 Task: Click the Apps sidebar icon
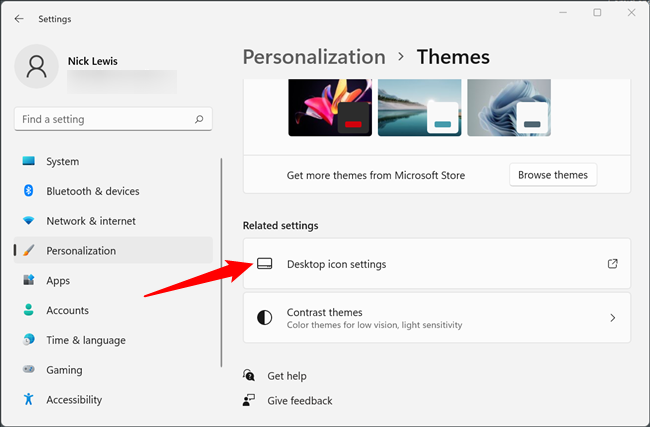(28, 281)
